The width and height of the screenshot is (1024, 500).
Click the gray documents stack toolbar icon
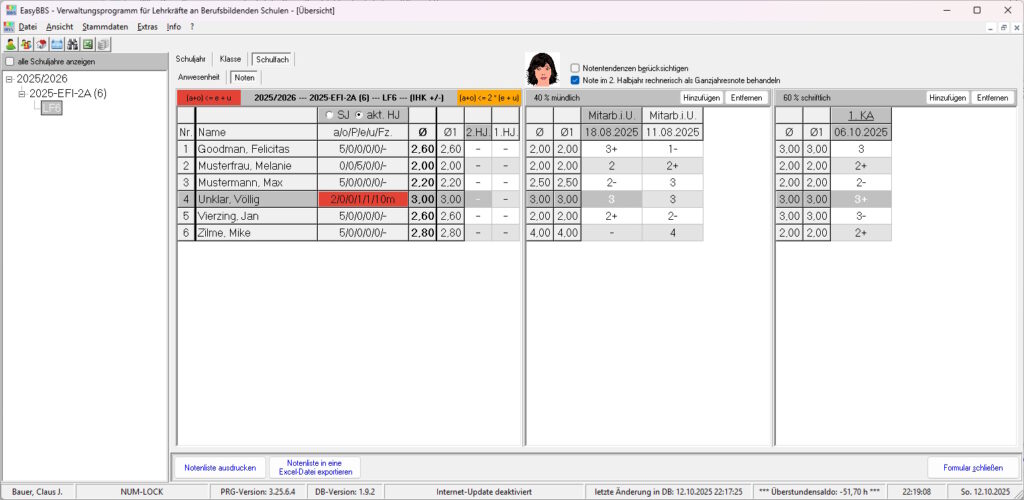point(103,44)
